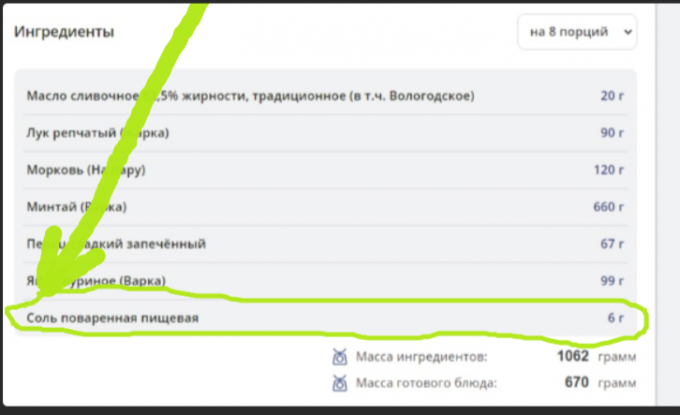Click the 90 г onion amount
Image resolution: width=680 pixels, height=415 pixels.
coord(611,133)
